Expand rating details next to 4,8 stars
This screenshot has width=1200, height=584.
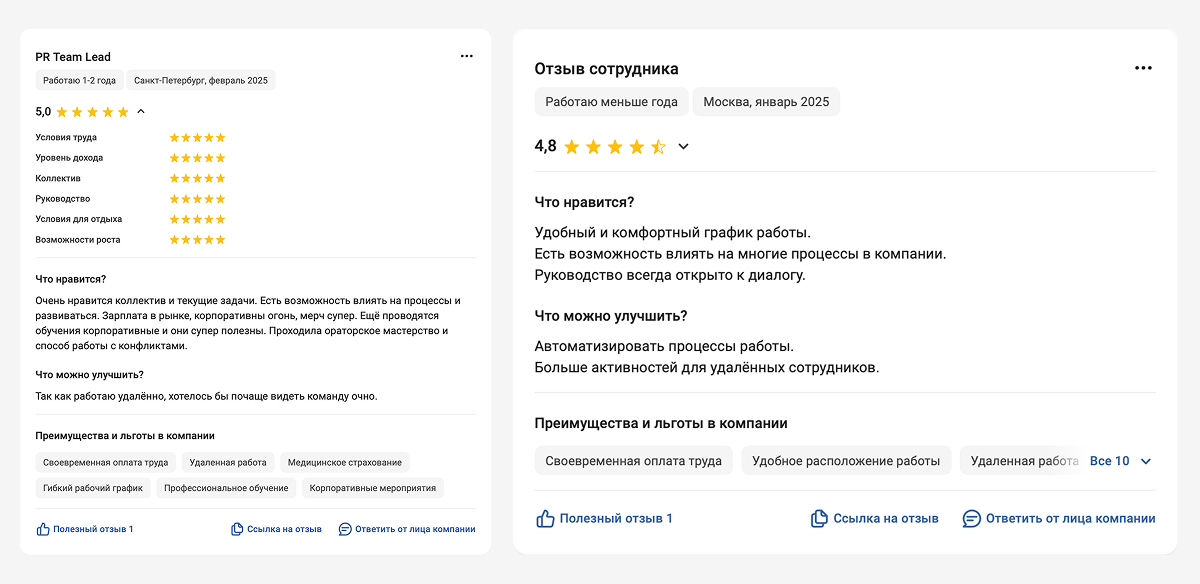tap(684, 147)
